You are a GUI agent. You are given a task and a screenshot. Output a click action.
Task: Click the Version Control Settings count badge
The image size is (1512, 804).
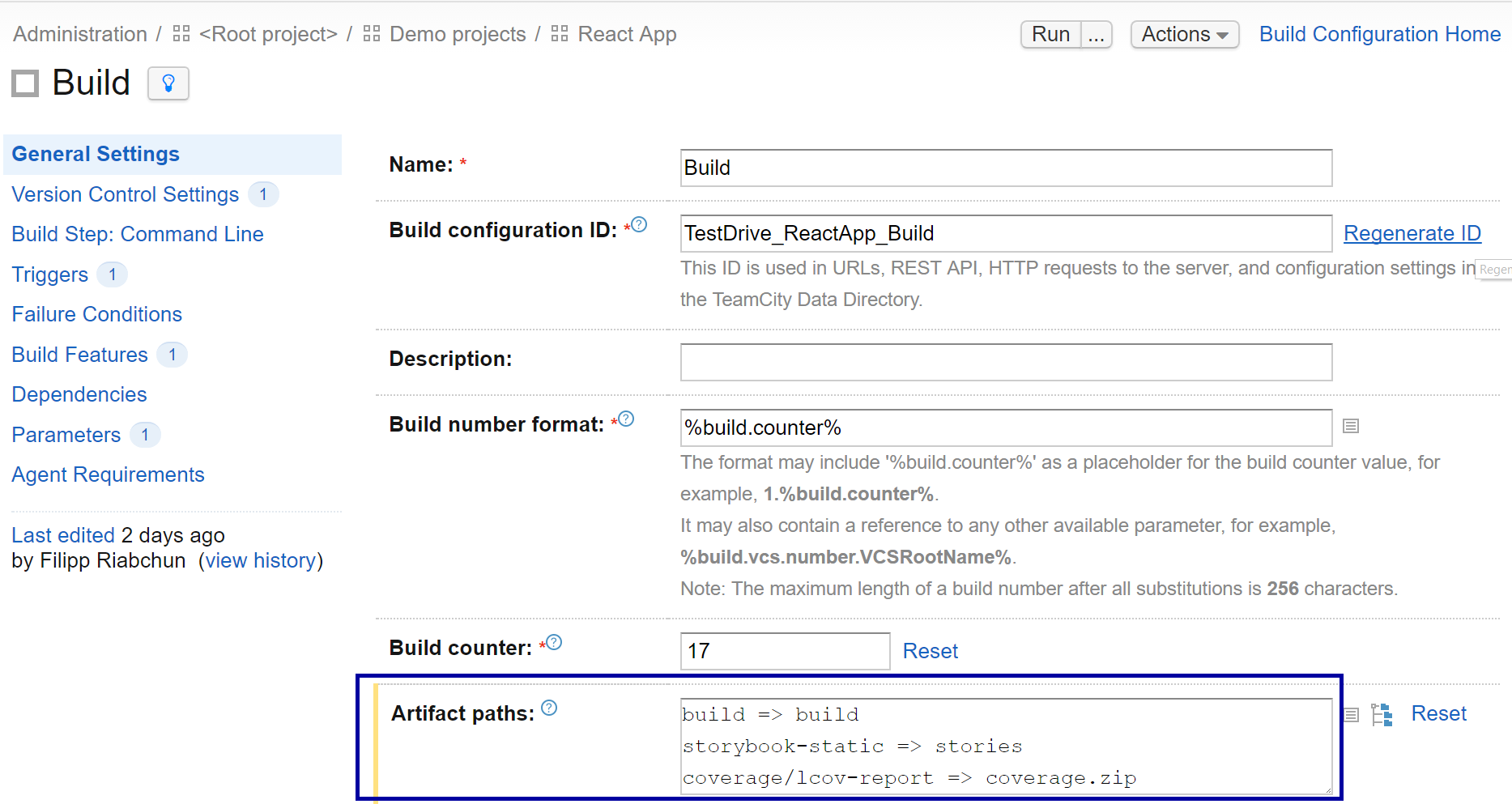pyautogui.click(x=263, y=194)
